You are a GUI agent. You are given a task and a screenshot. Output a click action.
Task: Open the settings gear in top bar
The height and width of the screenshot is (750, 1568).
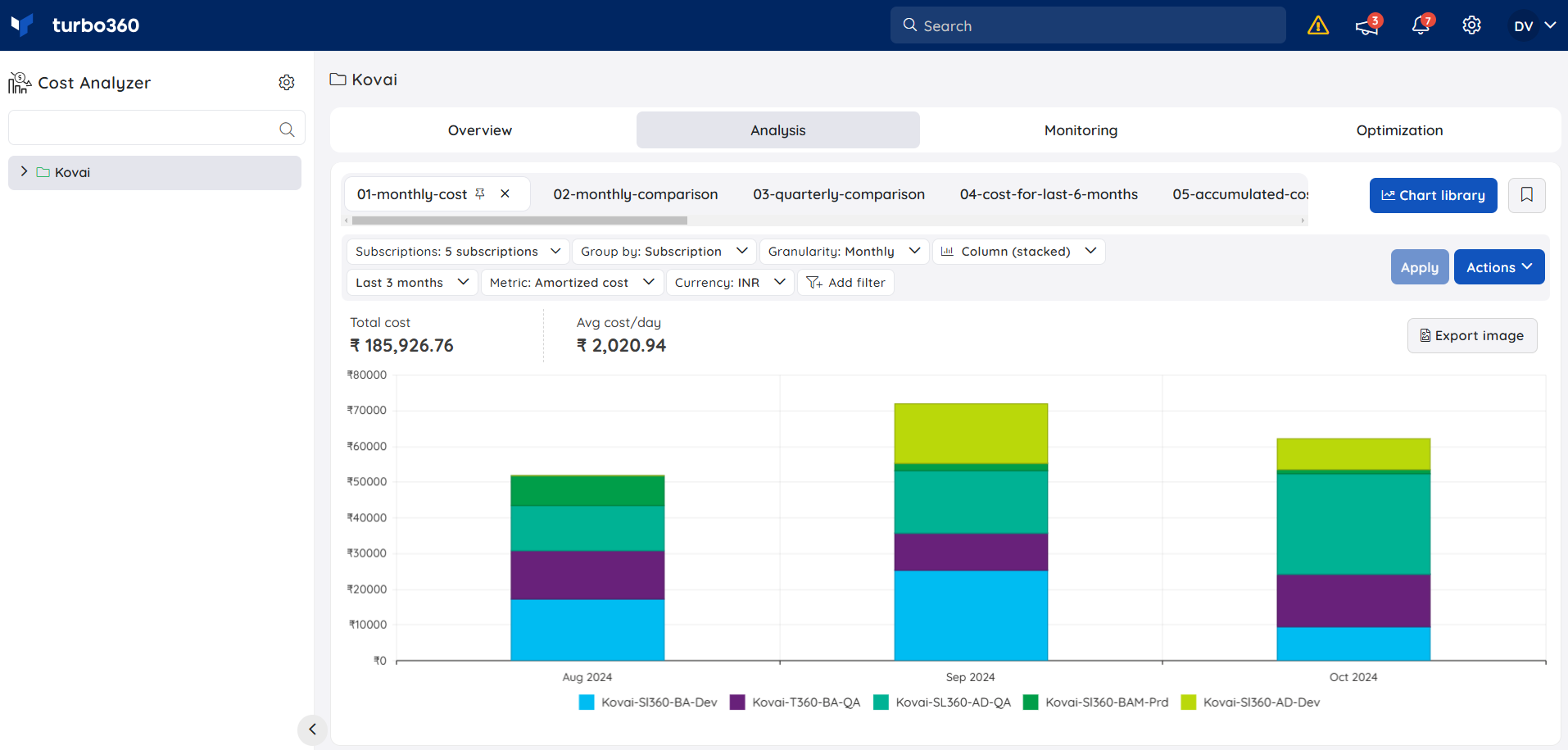1471,25
